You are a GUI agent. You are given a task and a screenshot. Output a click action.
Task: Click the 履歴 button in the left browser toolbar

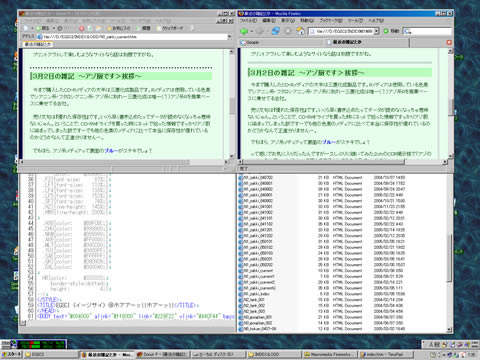click(143, 28)
